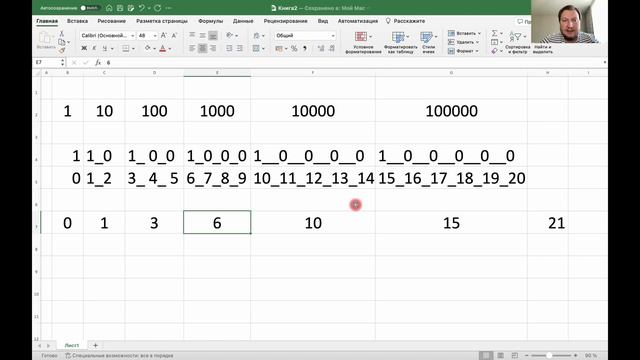Toggle Underline (Ч) formatting
This screenshot has height=360, width=640.
click(104, 49)
